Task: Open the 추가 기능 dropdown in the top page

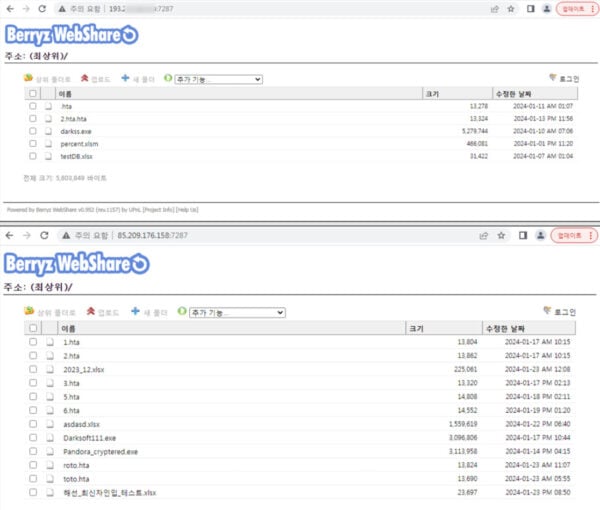Action: [x=218, y=78]
